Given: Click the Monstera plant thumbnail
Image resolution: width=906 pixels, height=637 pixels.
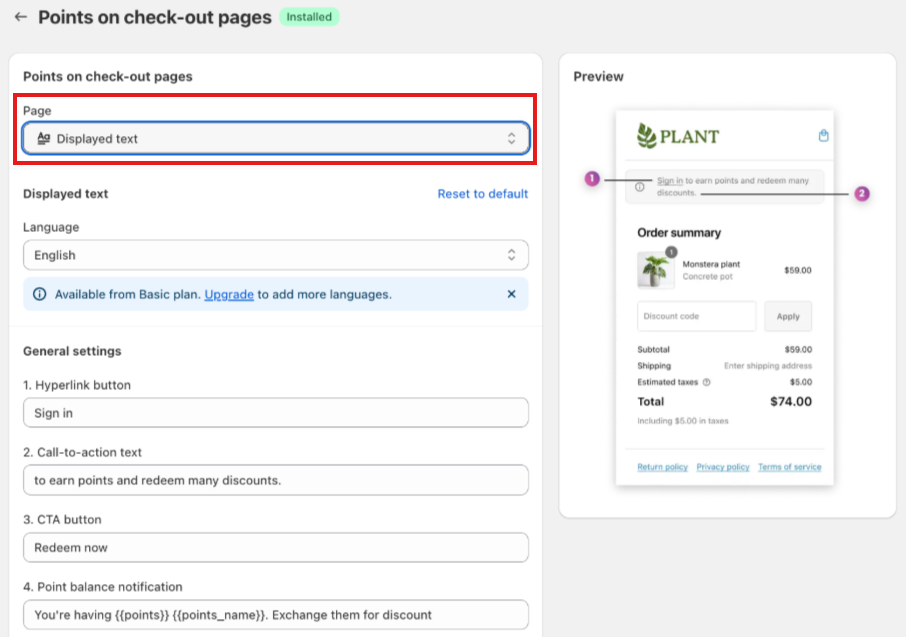Looking at the screenshot, I should [x=654, y=270].
